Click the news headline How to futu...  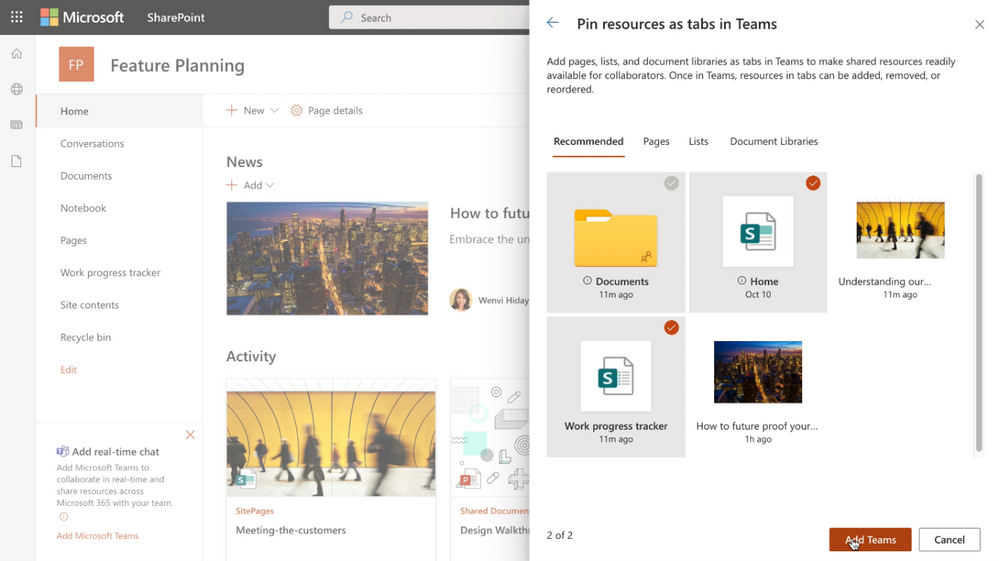[489, 213]
